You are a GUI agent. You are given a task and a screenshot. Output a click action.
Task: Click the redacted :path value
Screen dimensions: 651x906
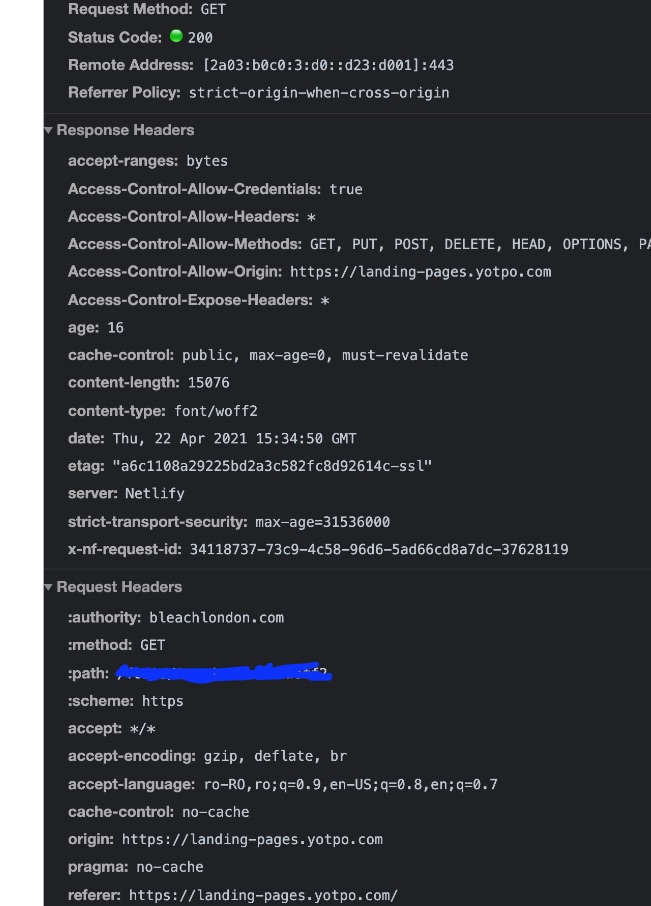224,673
